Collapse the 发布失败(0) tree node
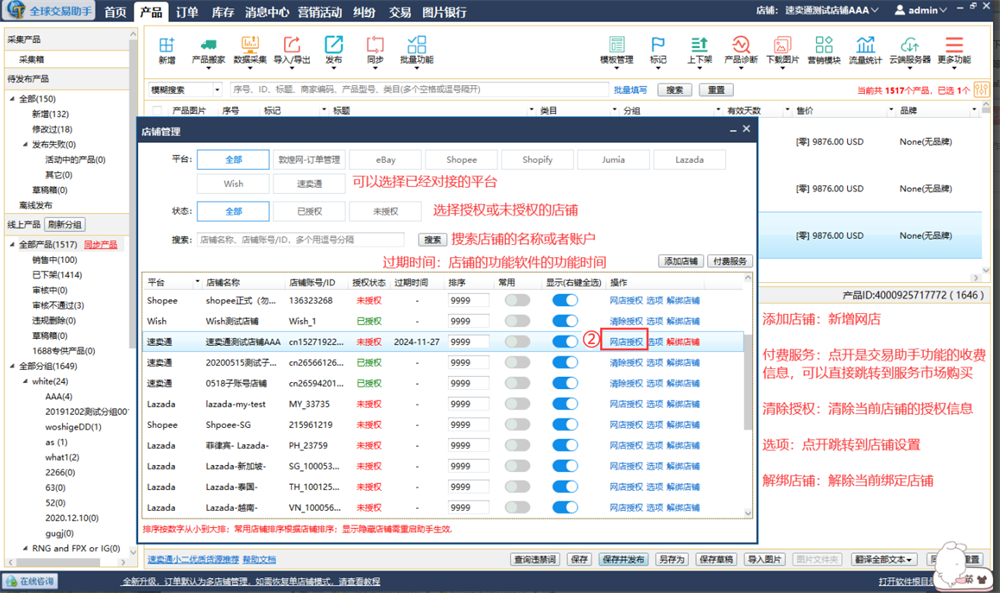 pyautogui.click(x=26, y=145)
